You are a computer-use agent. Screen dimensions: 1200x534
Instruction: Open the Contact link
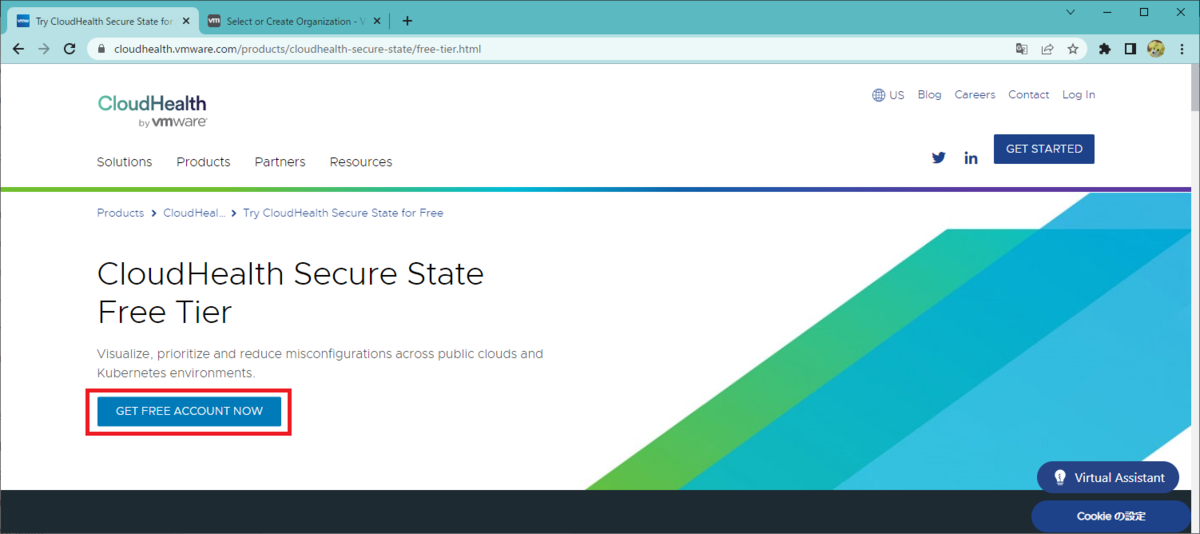pyautogui.click(x=1029, y=95)
